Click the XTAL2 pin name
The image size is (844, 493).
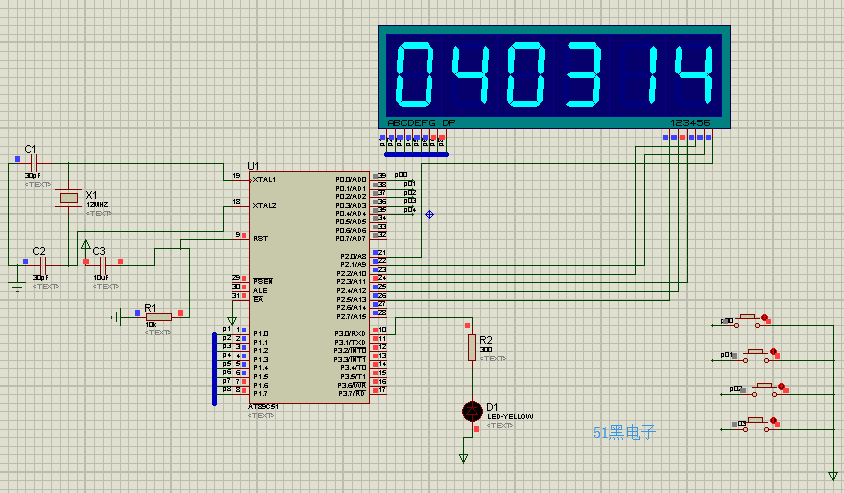pos(264,206)
